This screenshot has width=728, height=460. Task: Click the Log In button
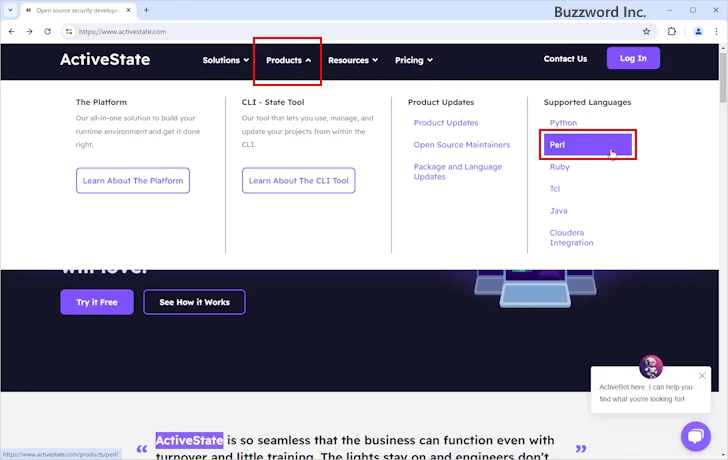tap(633, 58)
